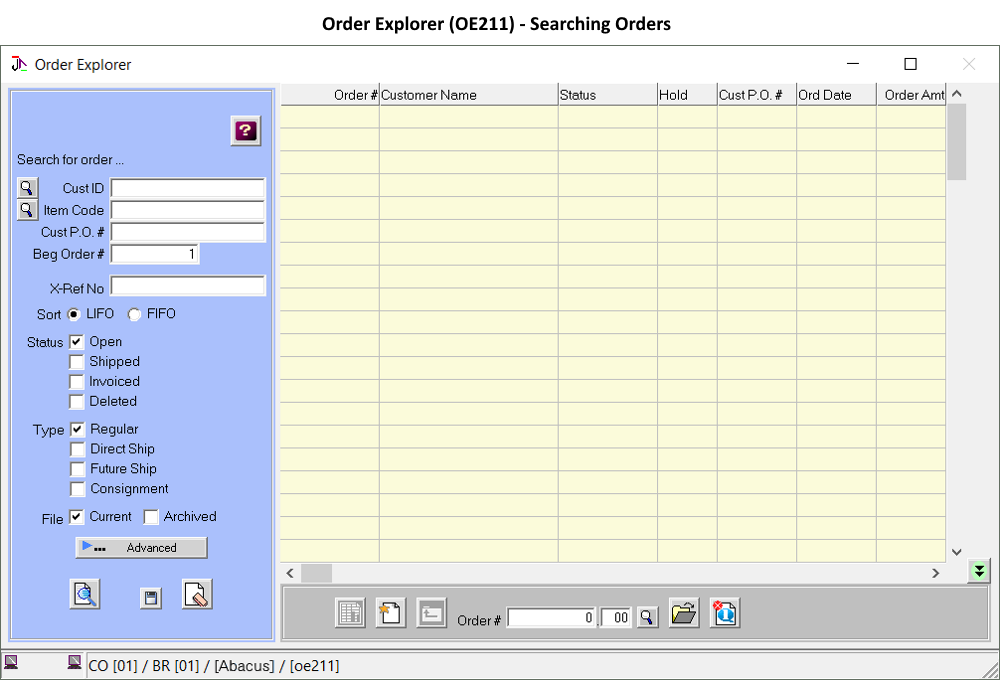Image resolution: width=1000 pixels, height=680 pixels.
Task: Click the return arrow button in bottom toolbar
Action: (x=431, y=613)
